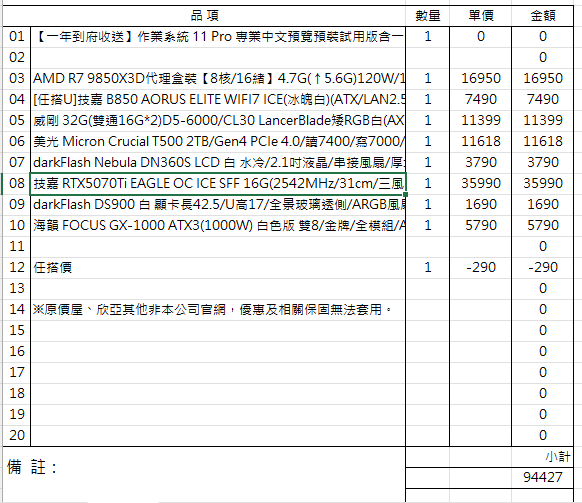This screenshot has height=503, width=582.
Task: Select the 技嘉 B850 AORUS ELITE motherboard cell
Action: (218, 99)
